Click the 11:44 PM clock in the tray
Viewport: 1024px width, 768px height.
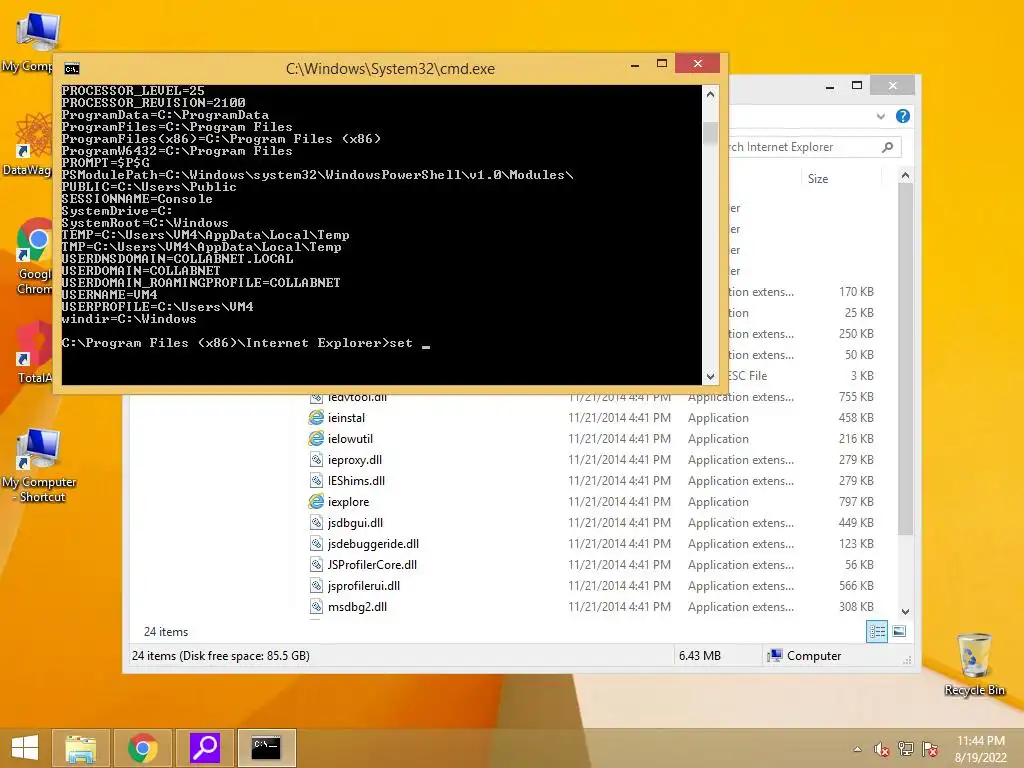click(x=980, y=741)
